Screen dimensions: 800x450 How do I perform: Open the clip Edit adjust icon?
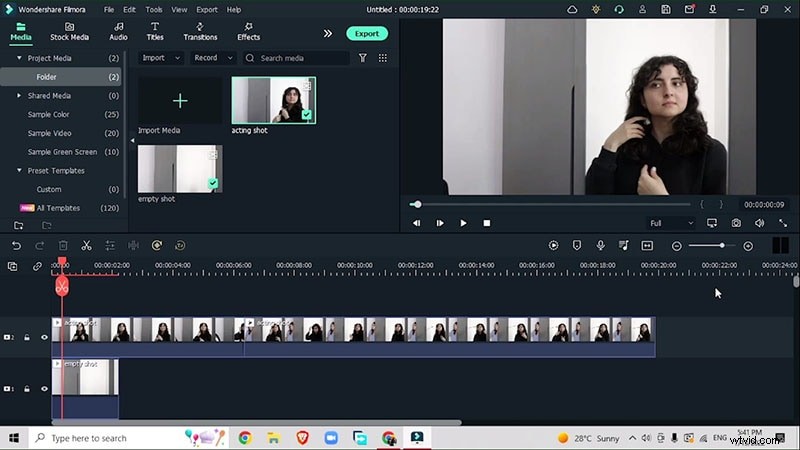coord(110,246)
